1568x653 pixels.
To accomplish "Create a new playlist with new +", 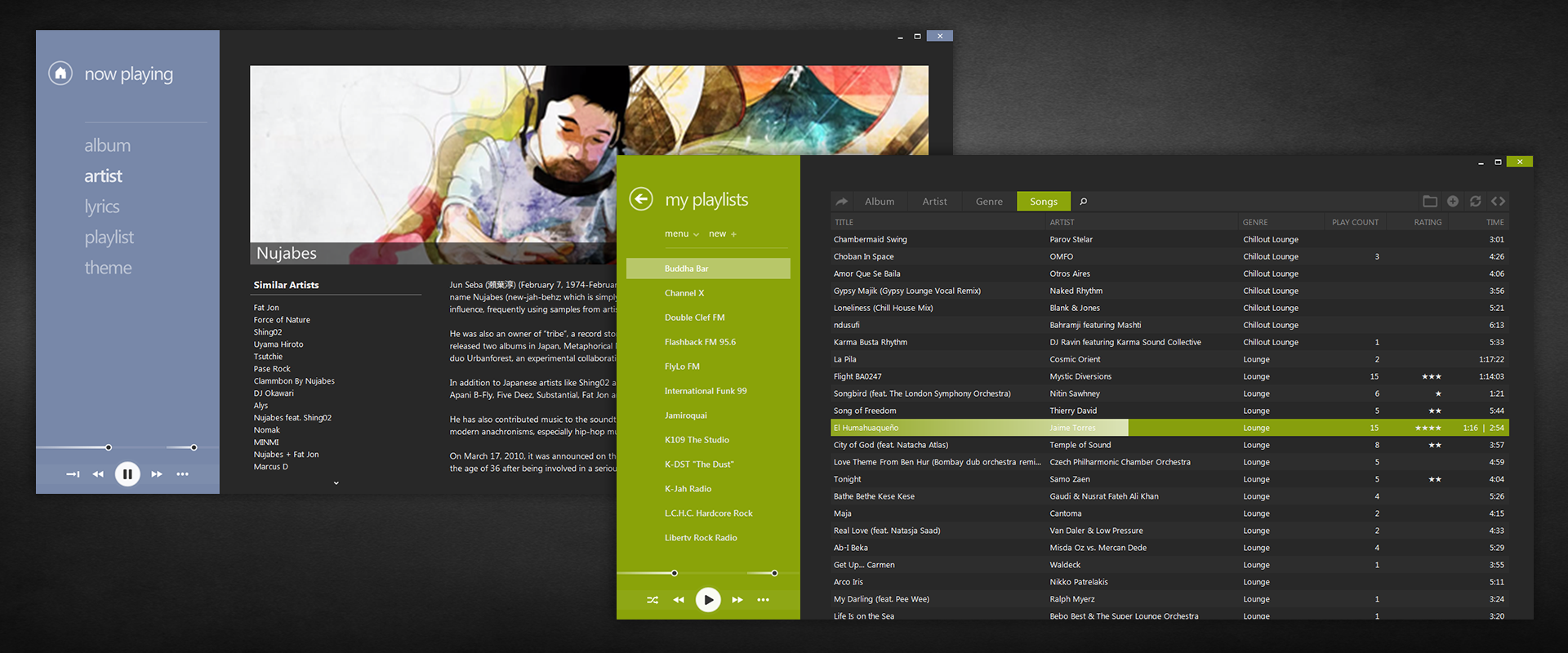I will 723,234.
